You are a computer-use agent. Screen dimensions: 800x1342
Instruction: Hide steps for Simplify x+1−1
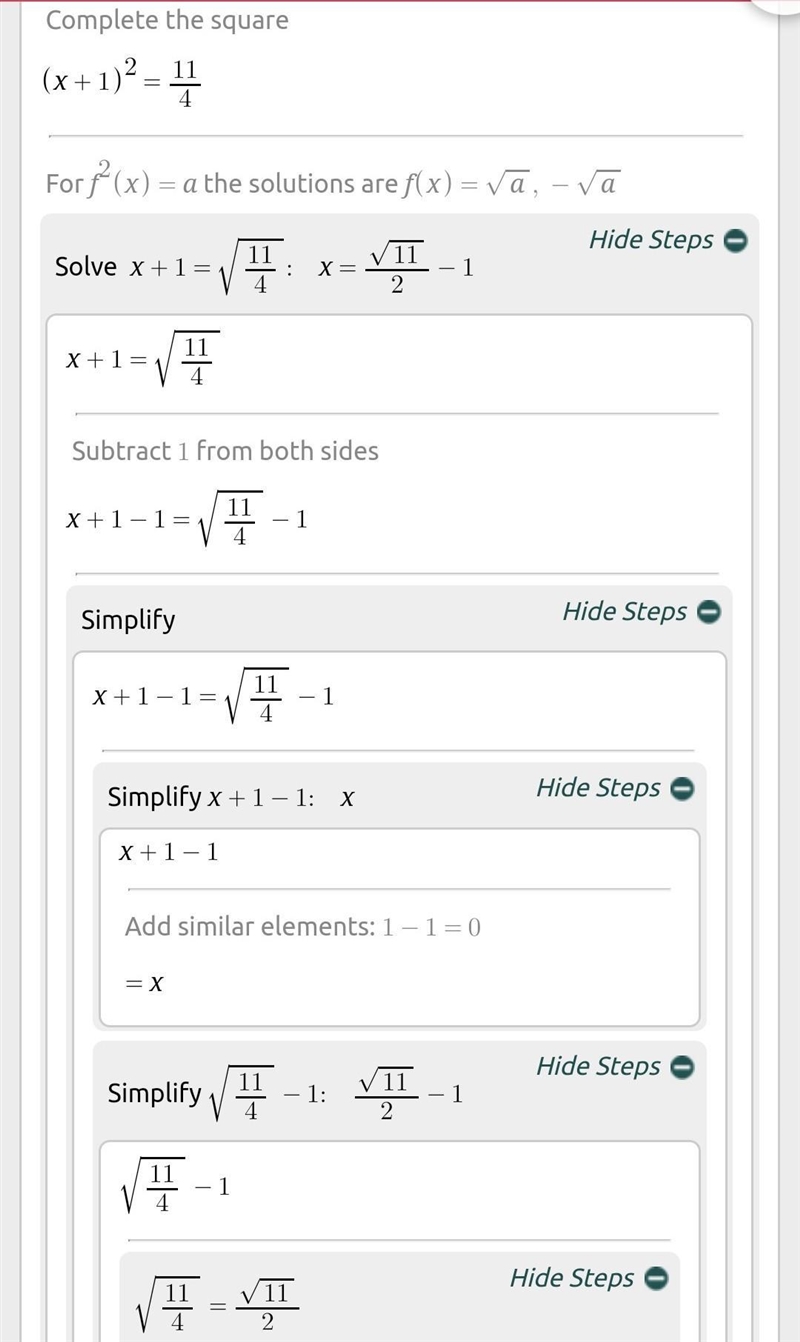click(598, 788)
